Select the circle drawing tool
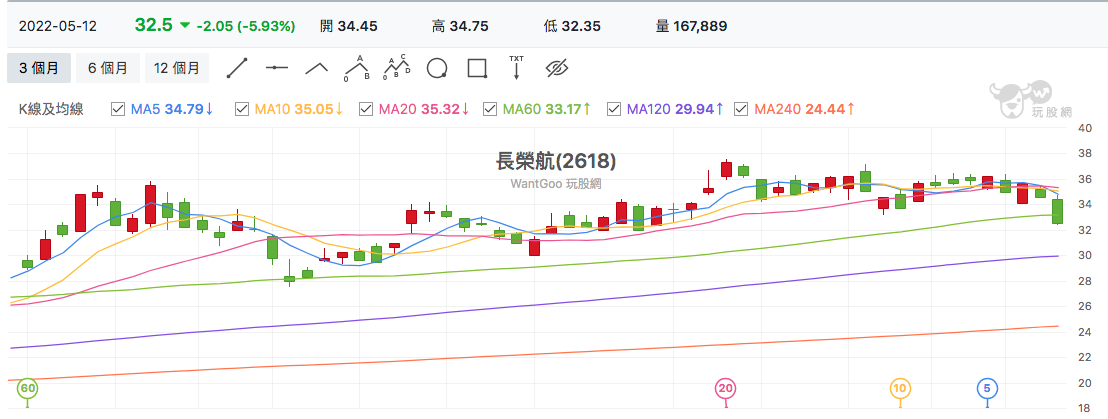Viewport: 1108px width, 419px height. point(437,69)
